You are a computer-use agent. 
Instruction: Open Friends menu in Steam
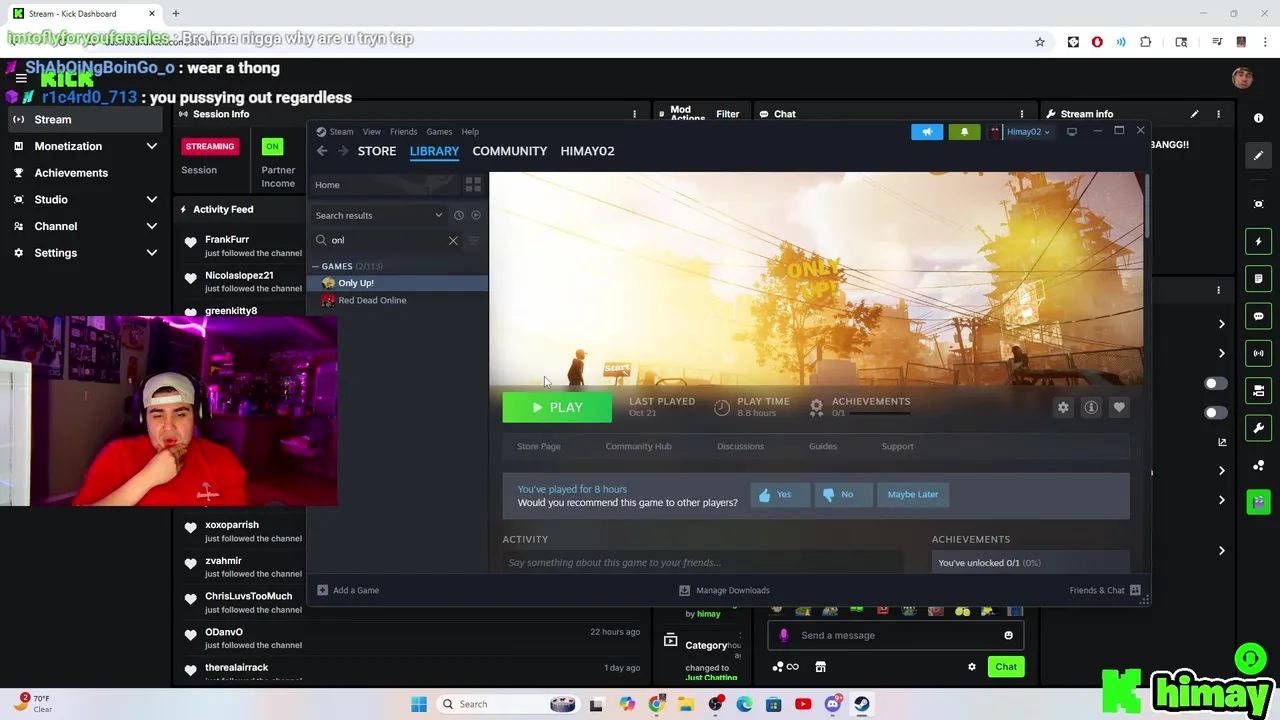(403, 131)
